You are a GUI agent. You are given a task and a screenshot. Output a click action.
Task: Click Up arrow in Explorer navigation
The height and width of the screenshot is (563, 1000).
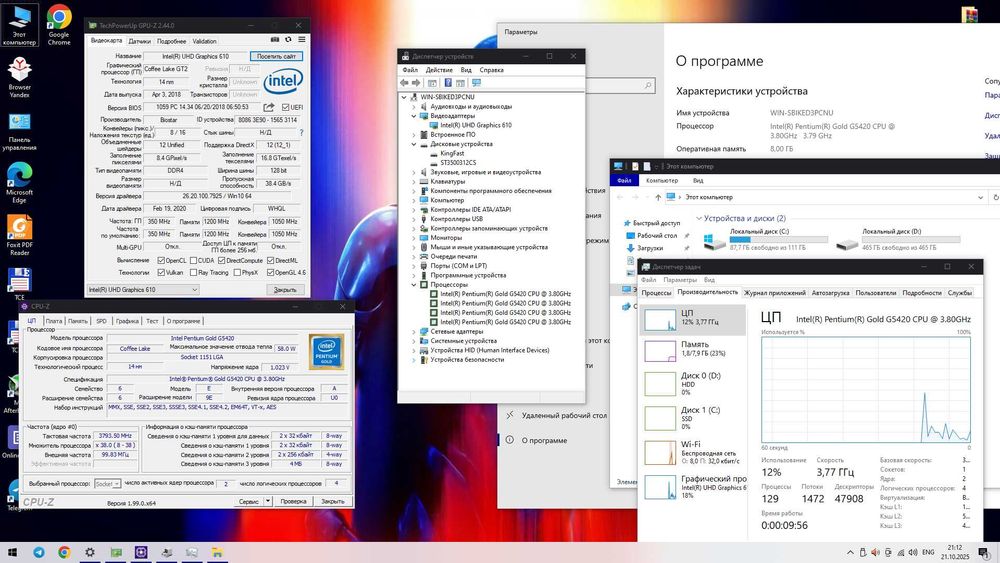pos(658,197)
